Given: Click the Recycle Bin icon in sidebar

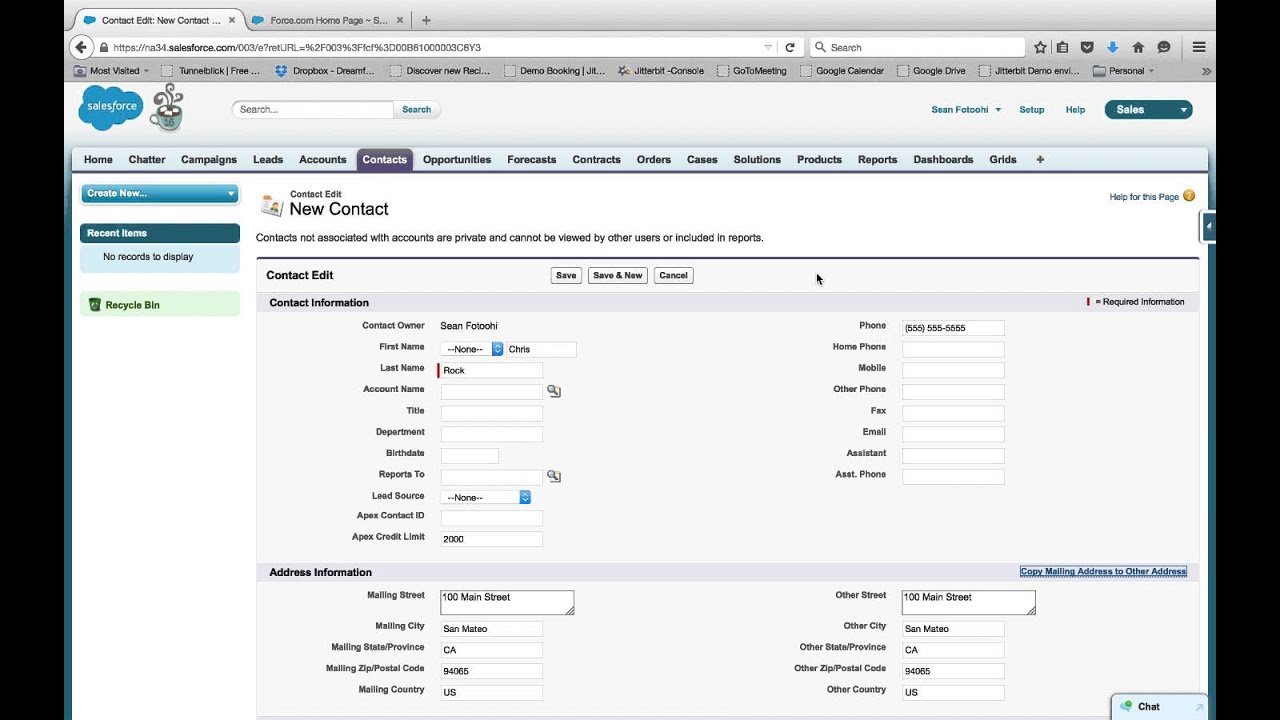Looking at the screenshot, I should (x=95, y=305).
